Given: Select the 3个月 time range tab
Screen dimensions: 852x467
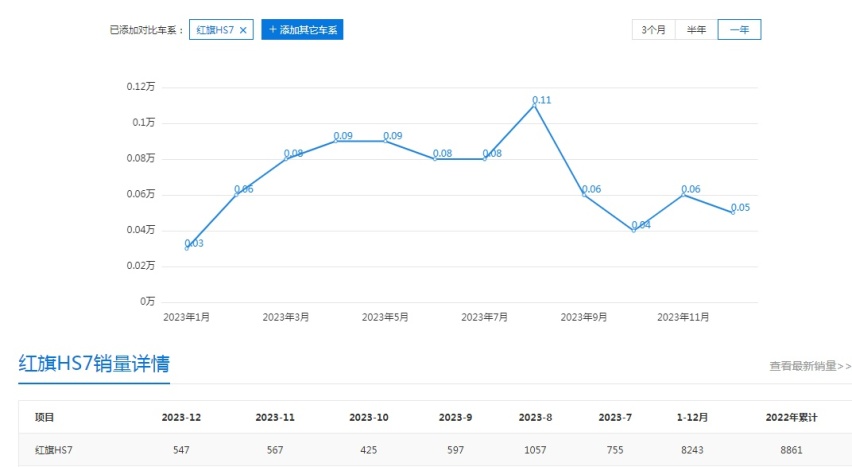Looking at the screenshot, I should (653, 30).
